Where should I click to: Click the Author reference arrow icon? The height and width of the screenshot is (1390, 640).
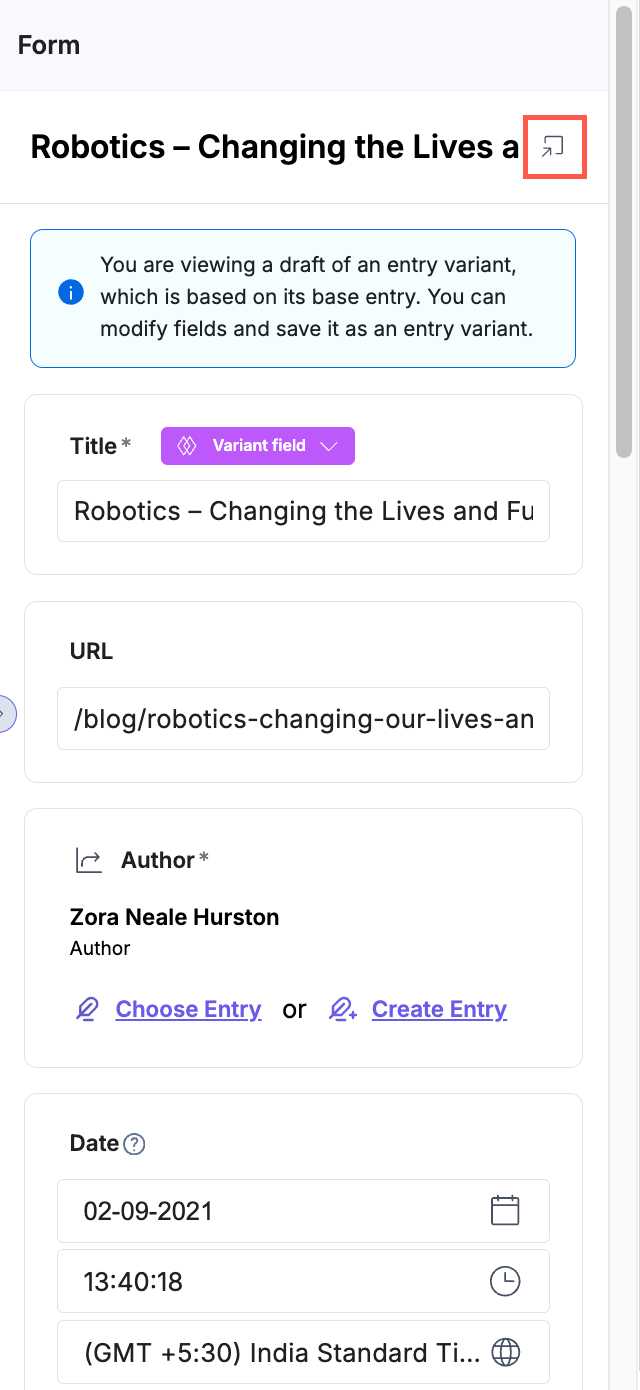(89, 860)
